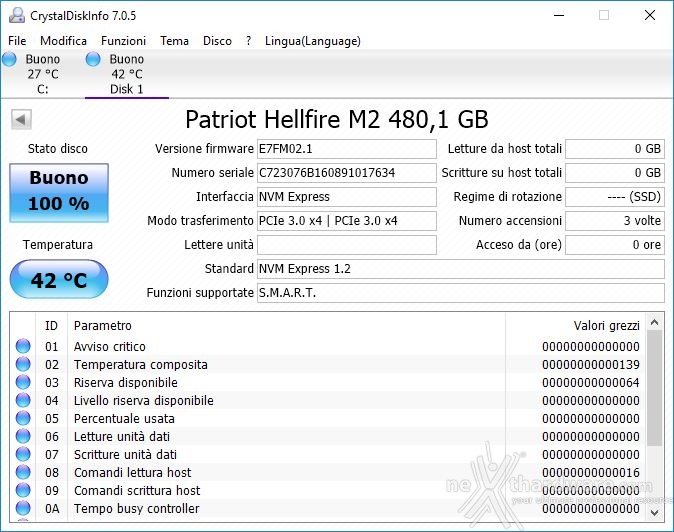
Task: Click the scroll down arrow of SMART list
Action: pyautogui.click(x=655, y=512)
